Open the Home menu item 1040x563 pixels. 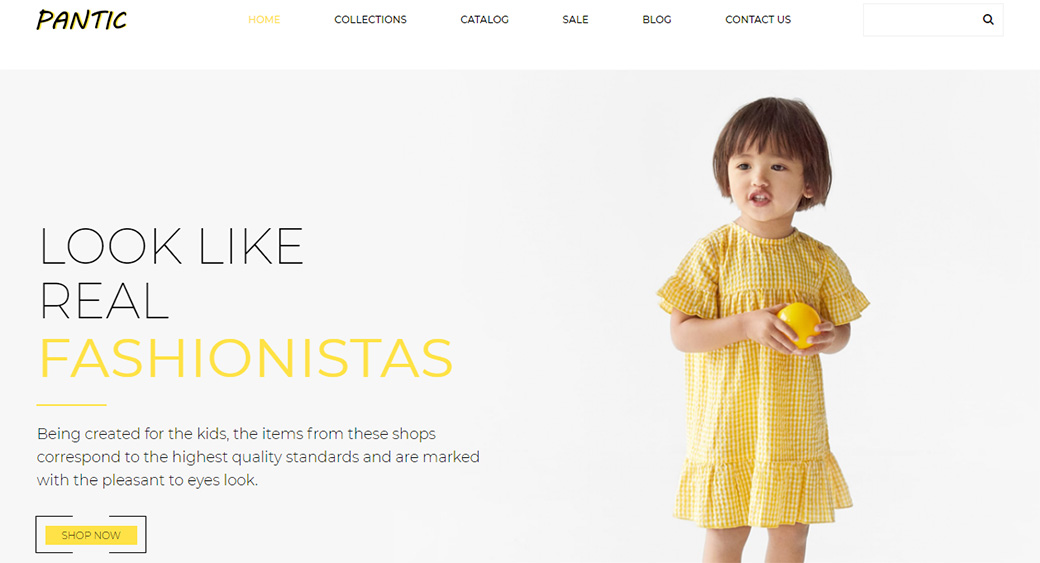pyautogui.click(x=264, y=20)
